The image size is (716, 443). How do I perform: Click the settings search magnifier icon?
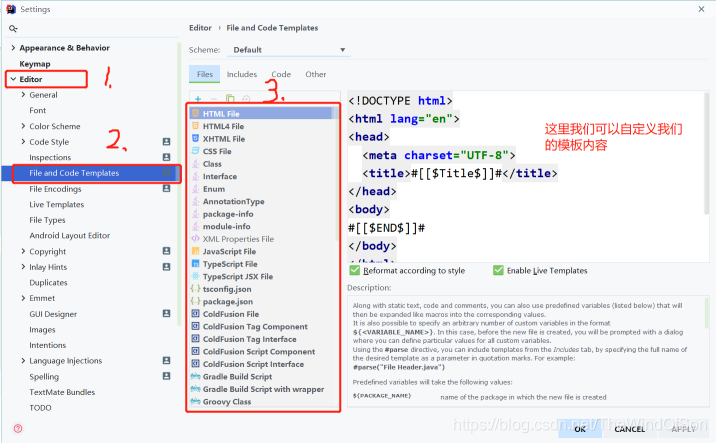click(13, 28)
